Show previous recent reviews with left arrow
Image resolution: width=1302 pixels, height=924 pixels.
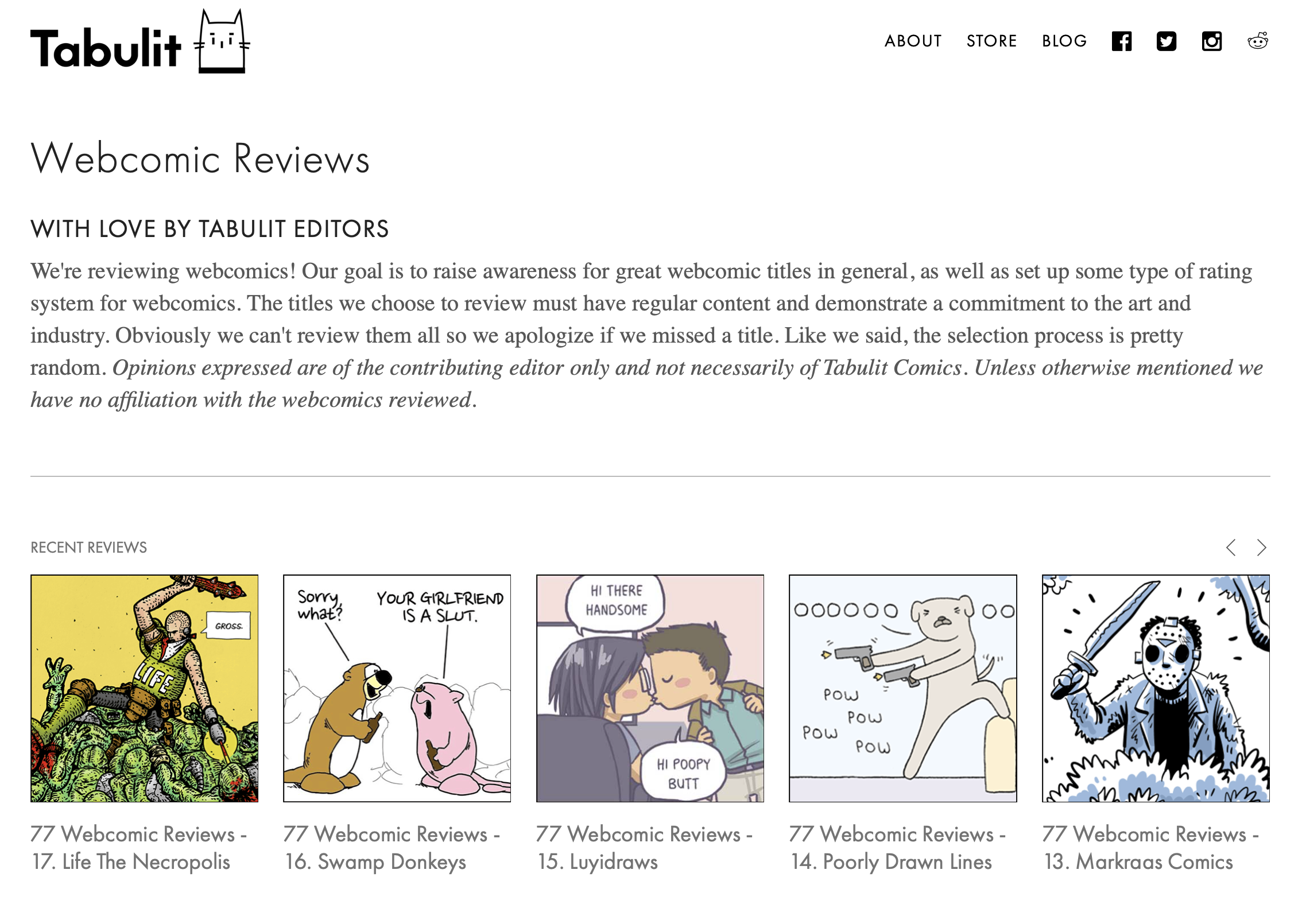[x=1231, y=548]
